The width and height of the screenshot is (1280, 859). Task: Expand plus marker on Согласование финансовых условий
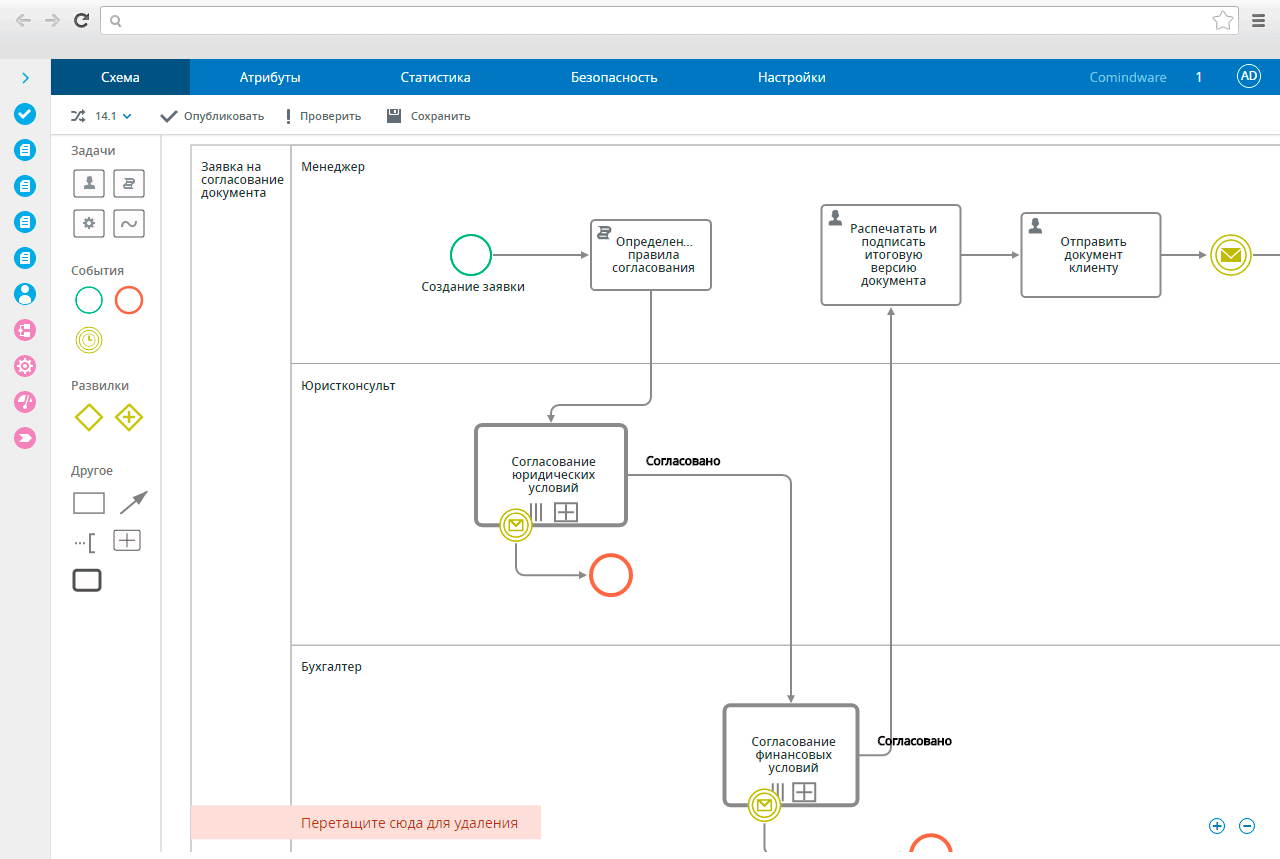(804, 792)
